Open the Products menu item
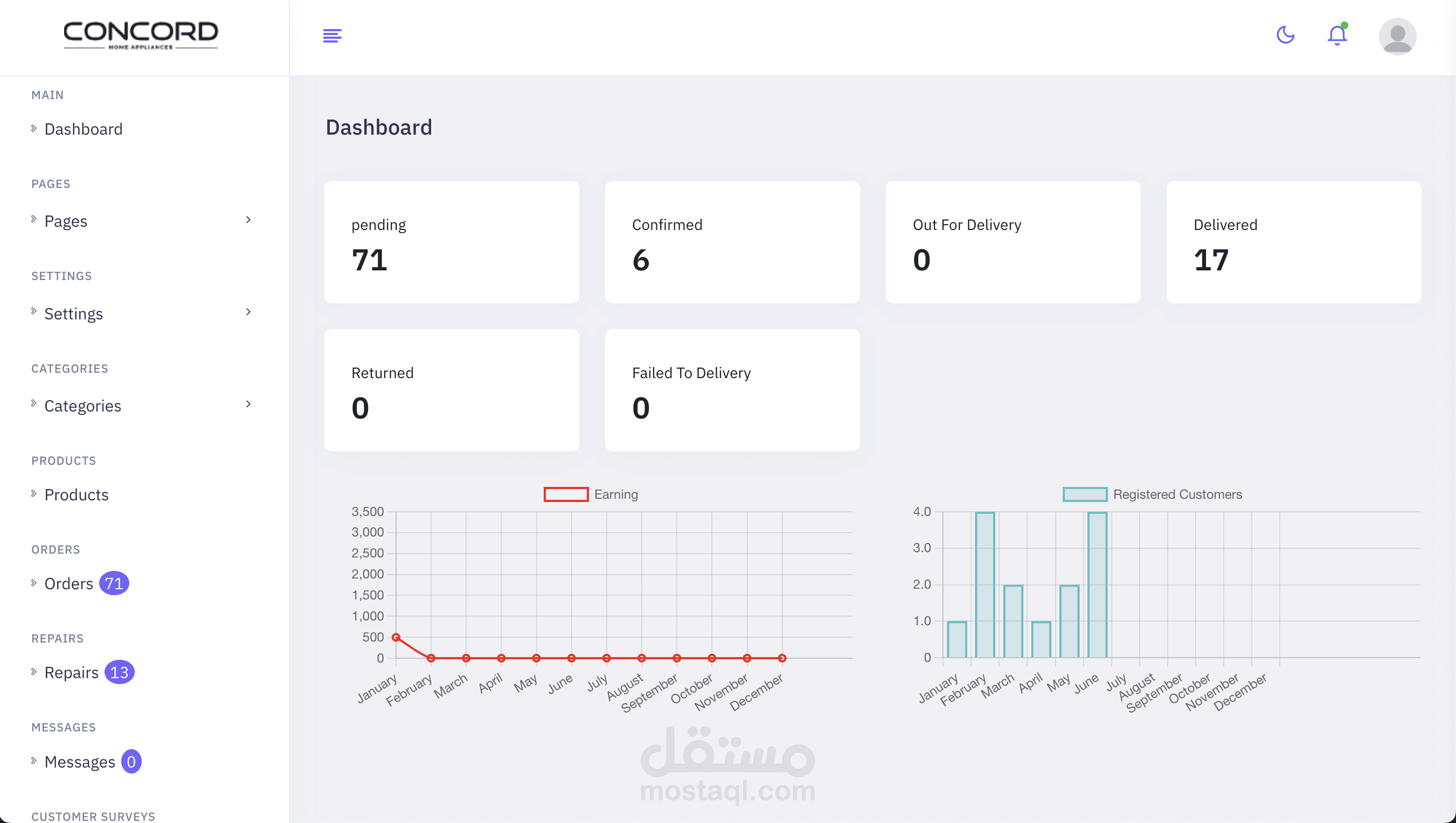This screenshot has width=1456, height=823. click(77, 494)
